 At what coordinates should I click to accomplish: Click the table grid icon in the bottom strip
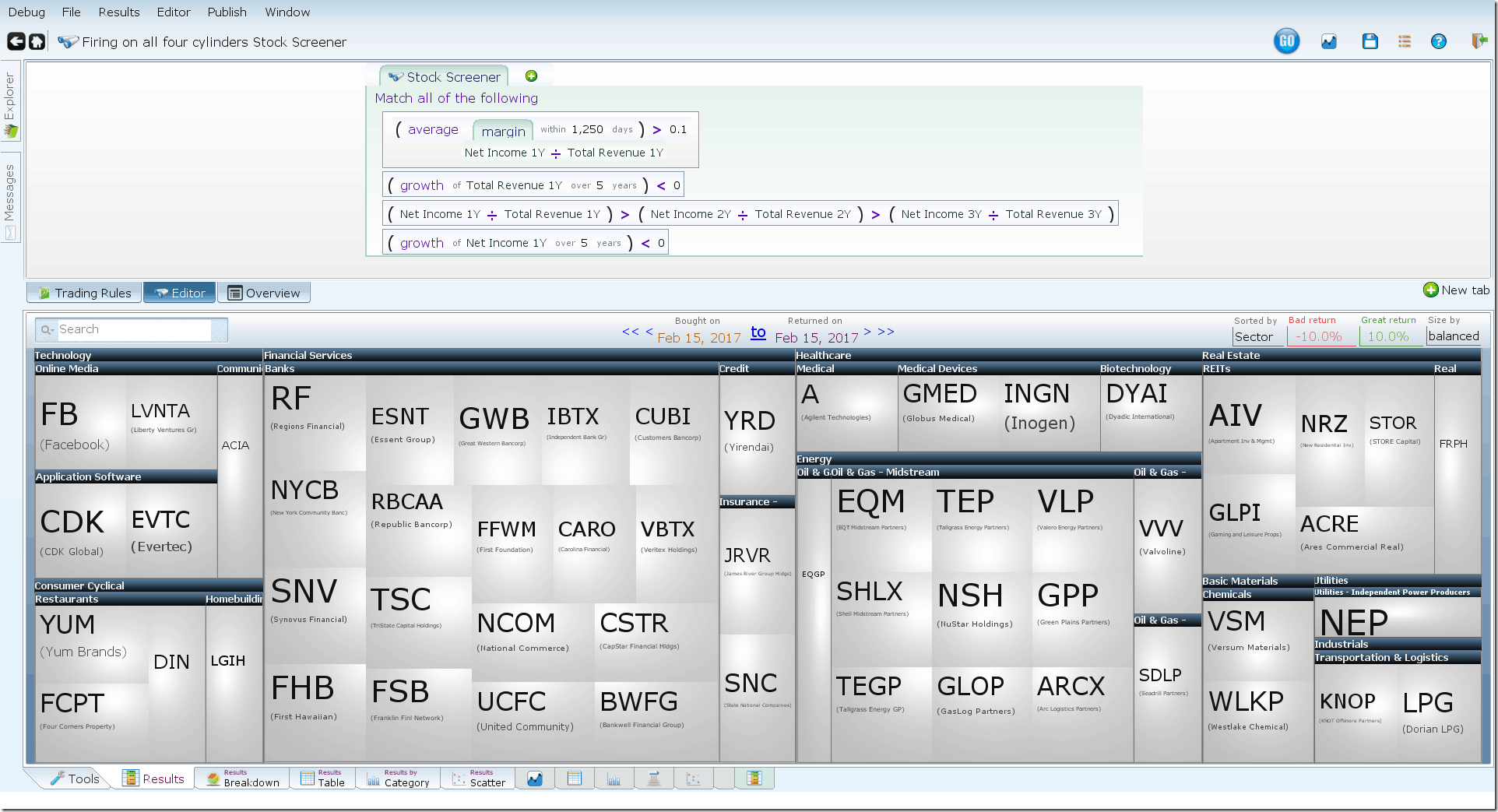tap(575, 779)
